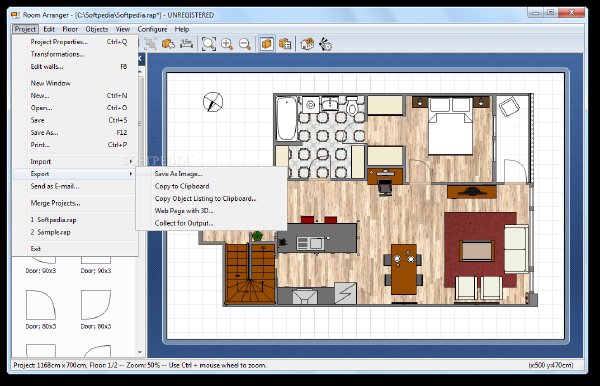Image resolution: width=600 pixels, height=386 pixels.
Task: Click the zoom in magnifier icon
Action: 227,44
